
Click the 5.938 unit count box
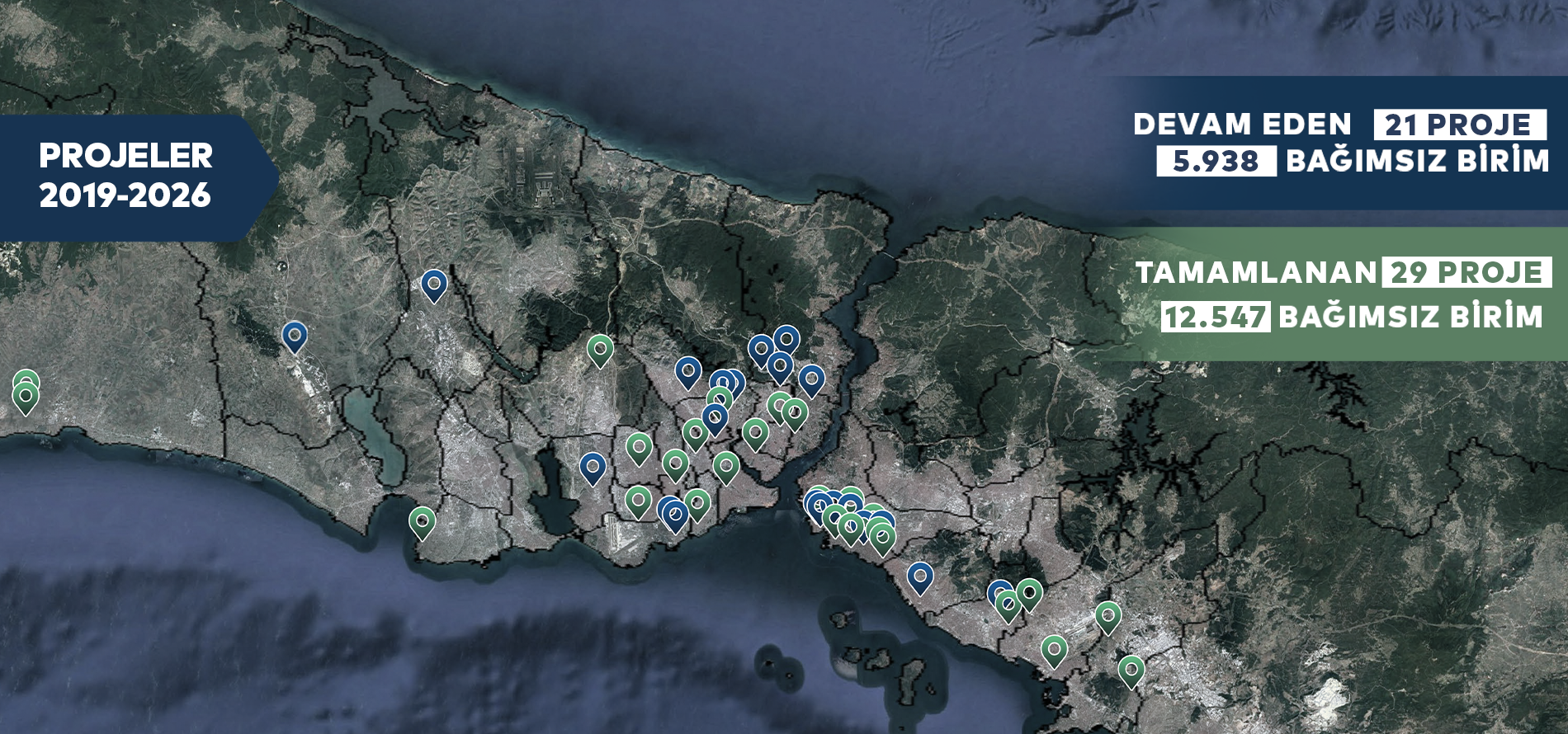point(1216,161)
